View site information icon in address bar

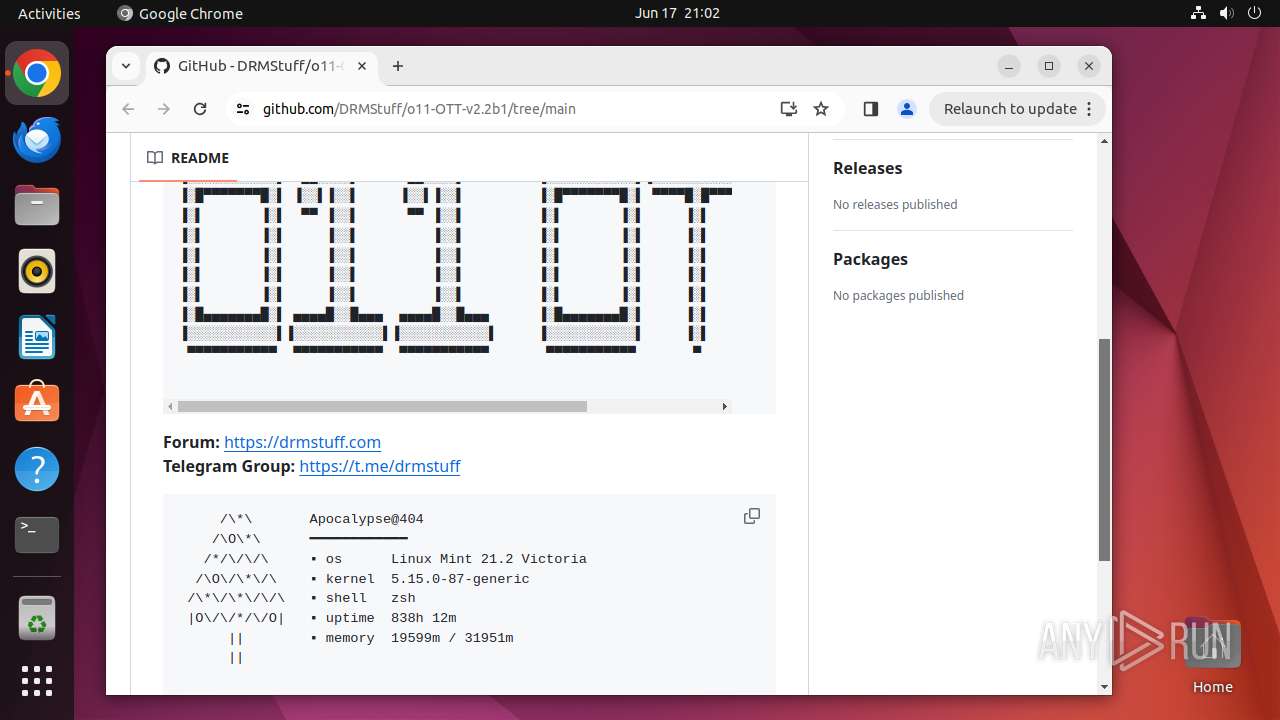[x=243, y=109]
